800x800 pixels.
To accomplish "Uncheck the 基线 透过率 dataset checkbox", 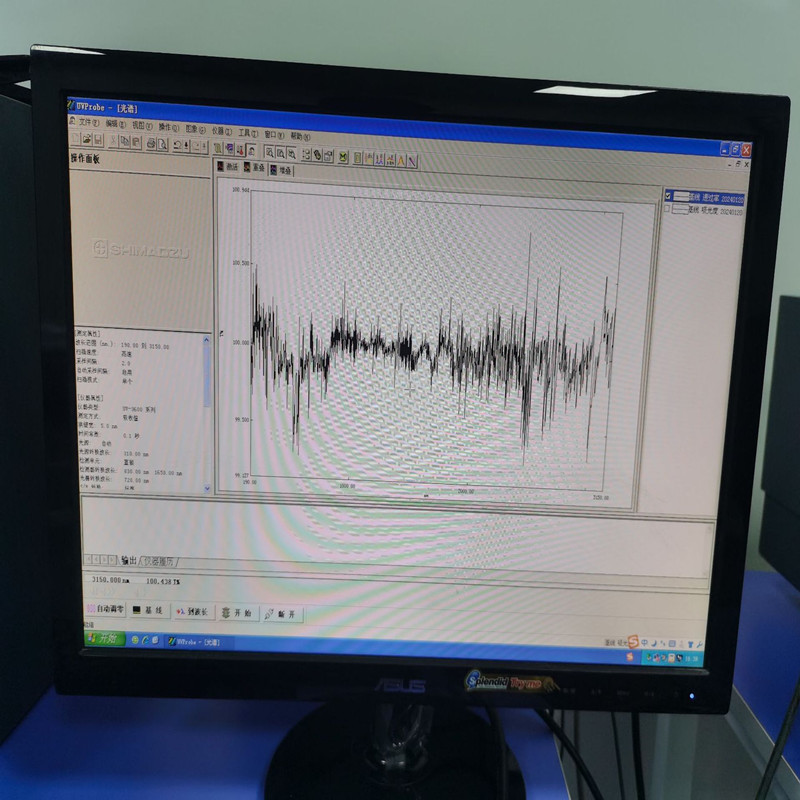I will [x=668, y=197].
